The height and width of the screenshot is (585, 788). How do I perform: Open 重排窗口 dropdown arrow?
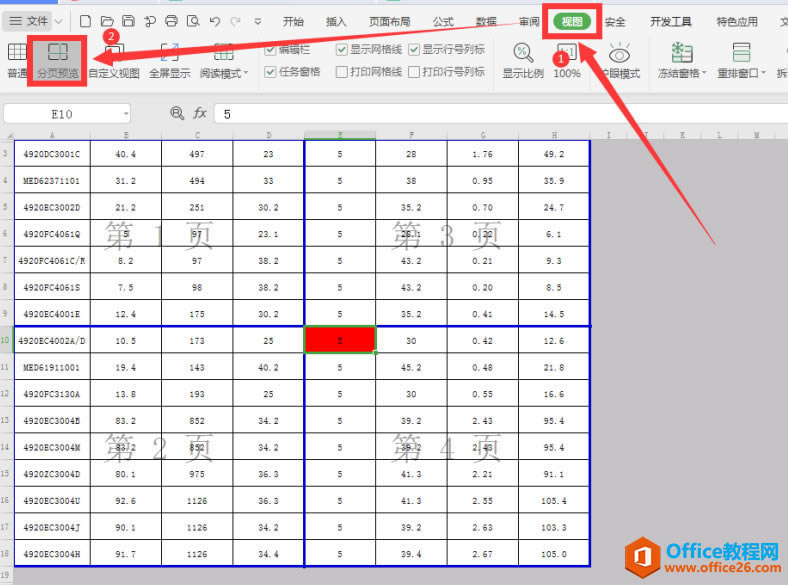pyautogui.click(x=763, y=73)
